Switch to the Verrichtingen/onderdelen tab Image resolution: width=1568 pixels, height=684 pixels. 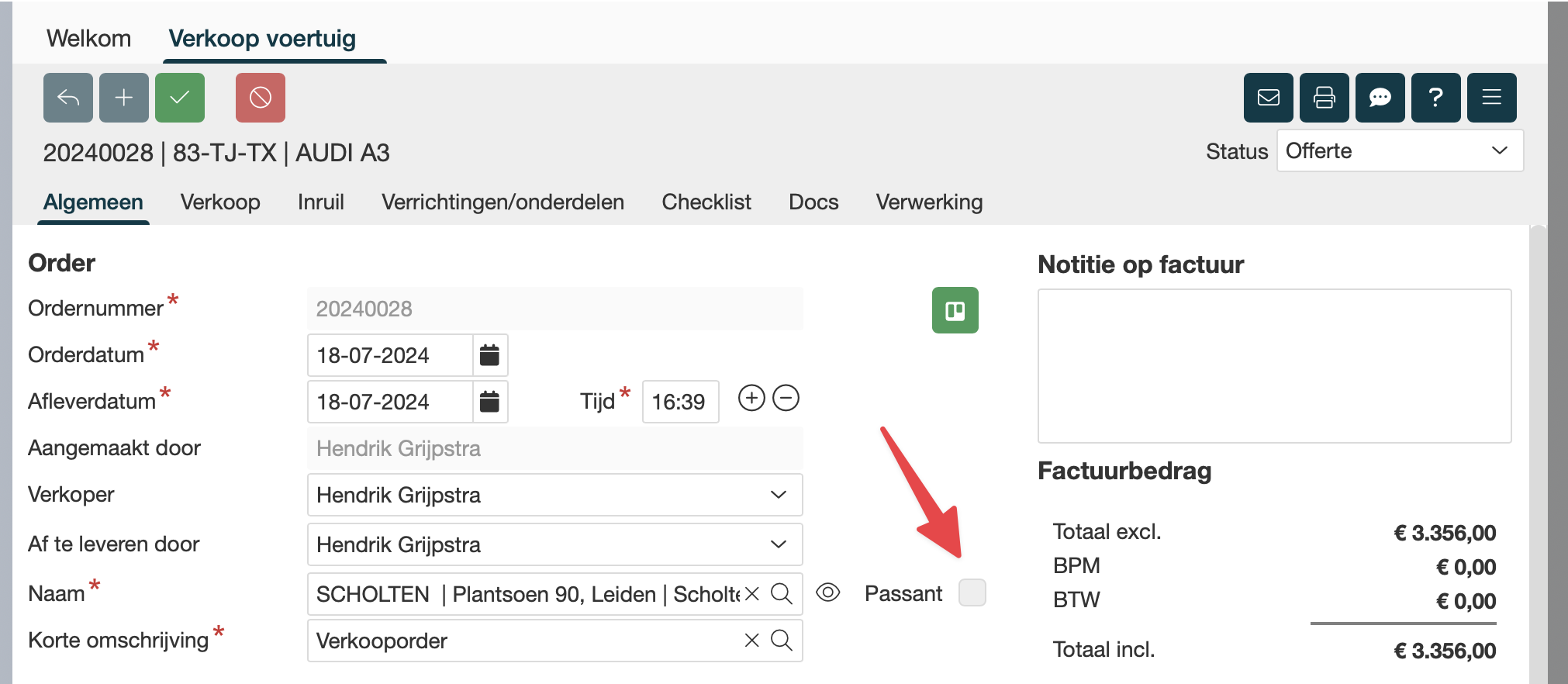click(x=503, y=202)
